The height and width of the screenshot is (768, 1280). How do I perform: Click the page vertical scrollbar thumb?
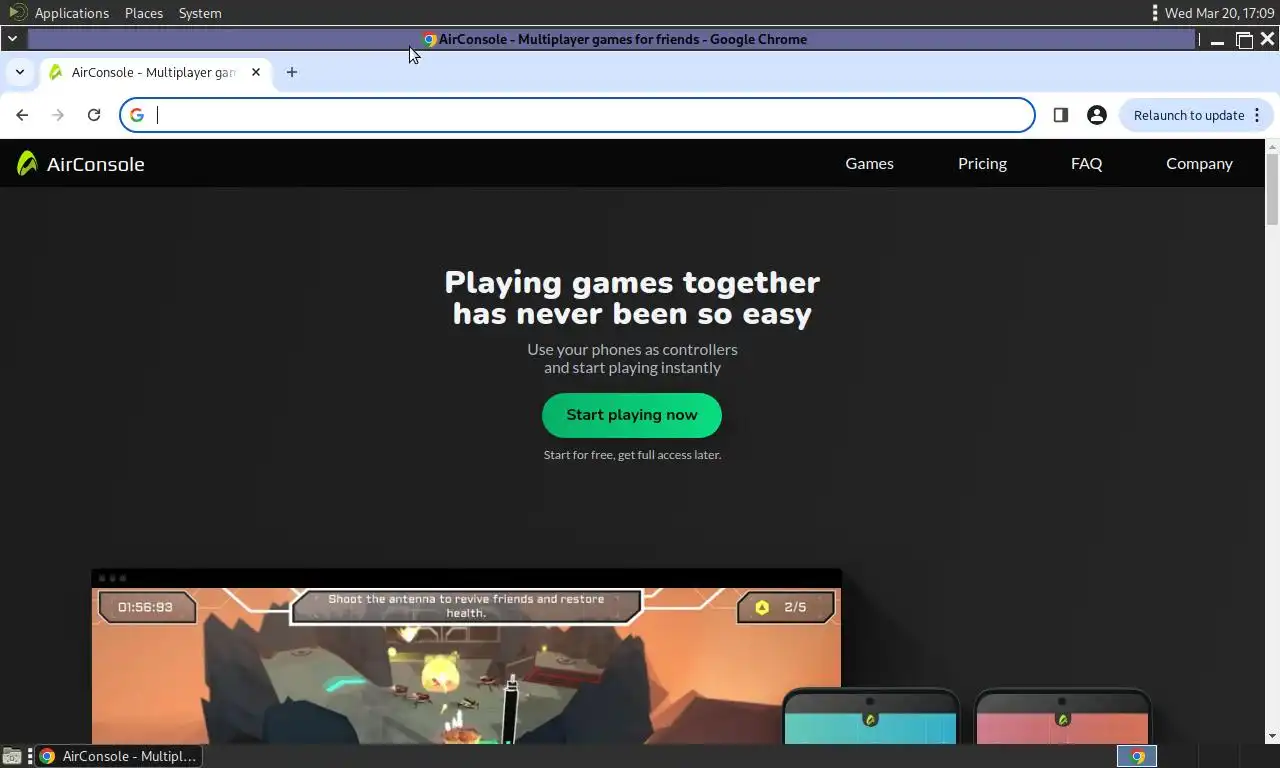coord(1272,190)
